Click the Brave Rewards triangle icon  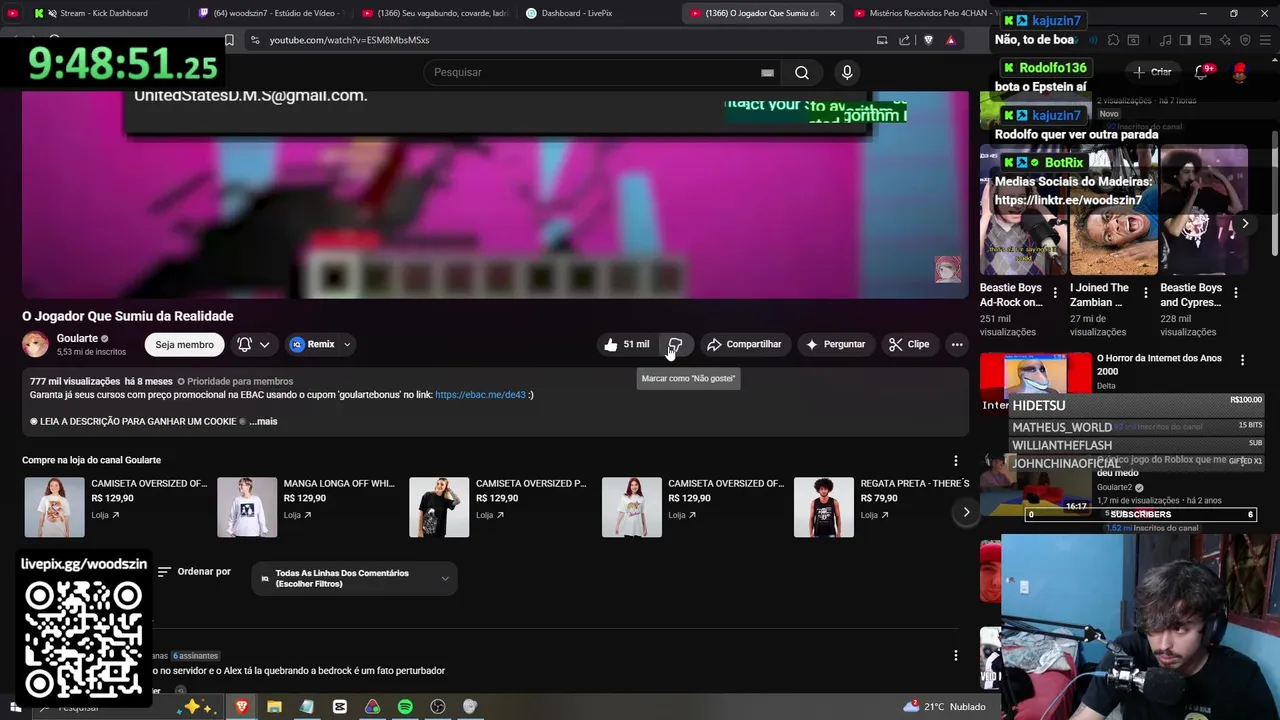(x=951, y=40)
